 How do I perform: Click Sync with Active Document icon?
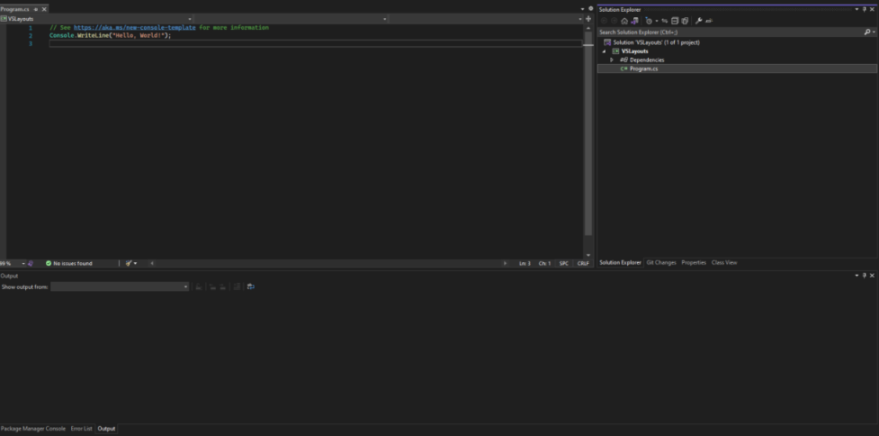[x=664, y=21]
